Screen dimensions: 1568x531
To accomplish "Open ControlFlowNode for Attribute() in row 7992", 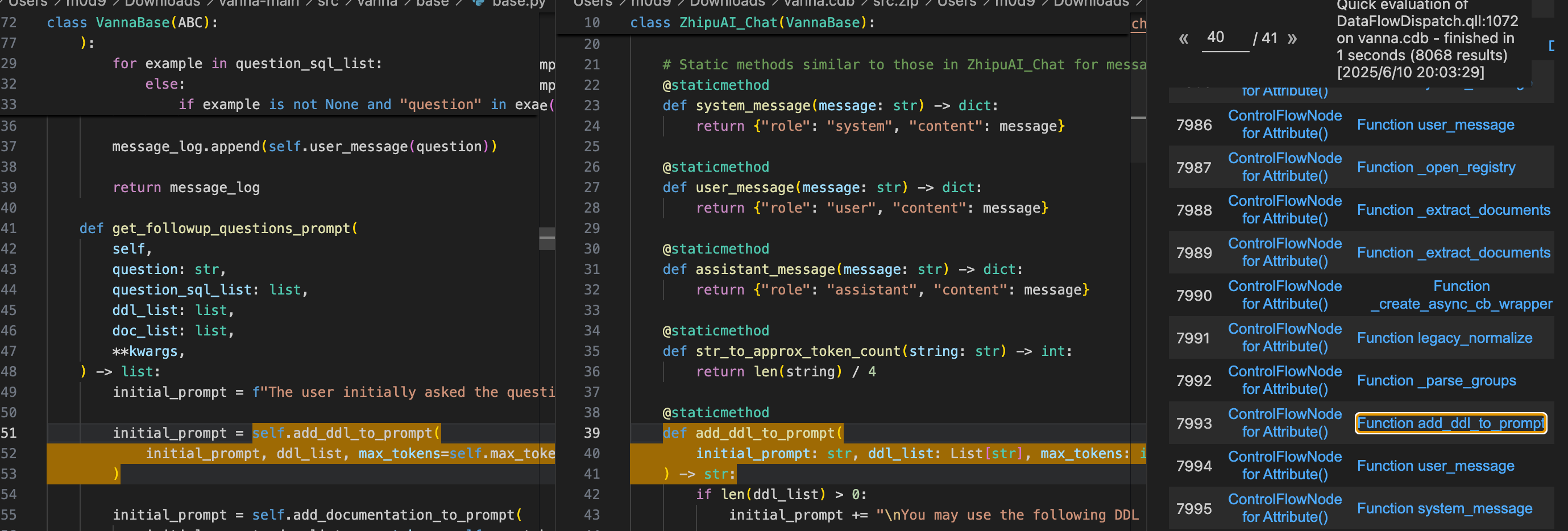I will (x=1284, y=380).
